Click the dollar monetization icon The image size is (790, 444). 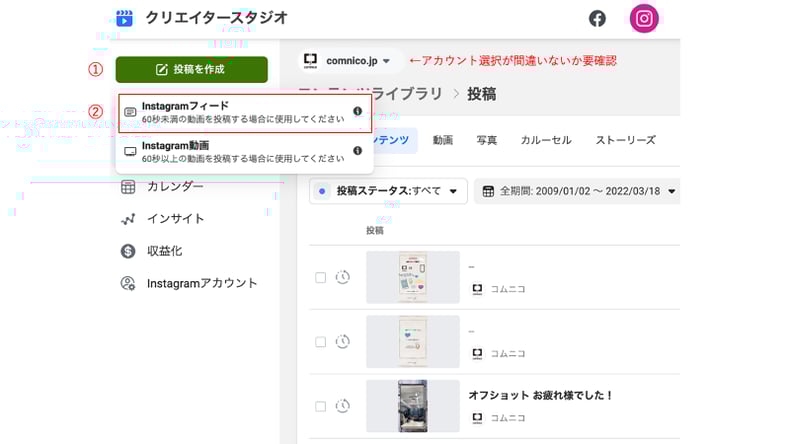[x=128, y=251]
